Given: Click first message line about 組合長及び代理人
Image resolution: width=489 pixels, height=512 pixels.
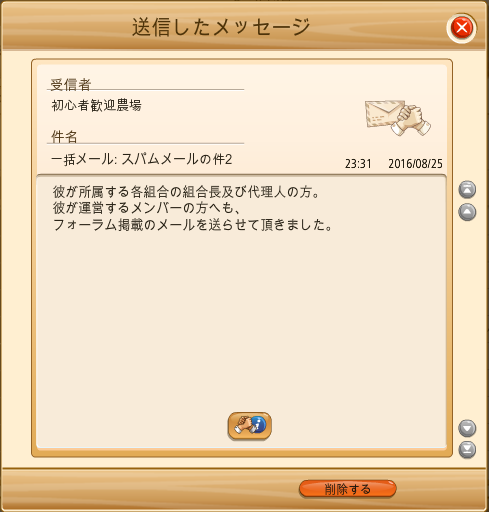Looking at the screenshot, I should pyautogui.click(x=186, y=192).
